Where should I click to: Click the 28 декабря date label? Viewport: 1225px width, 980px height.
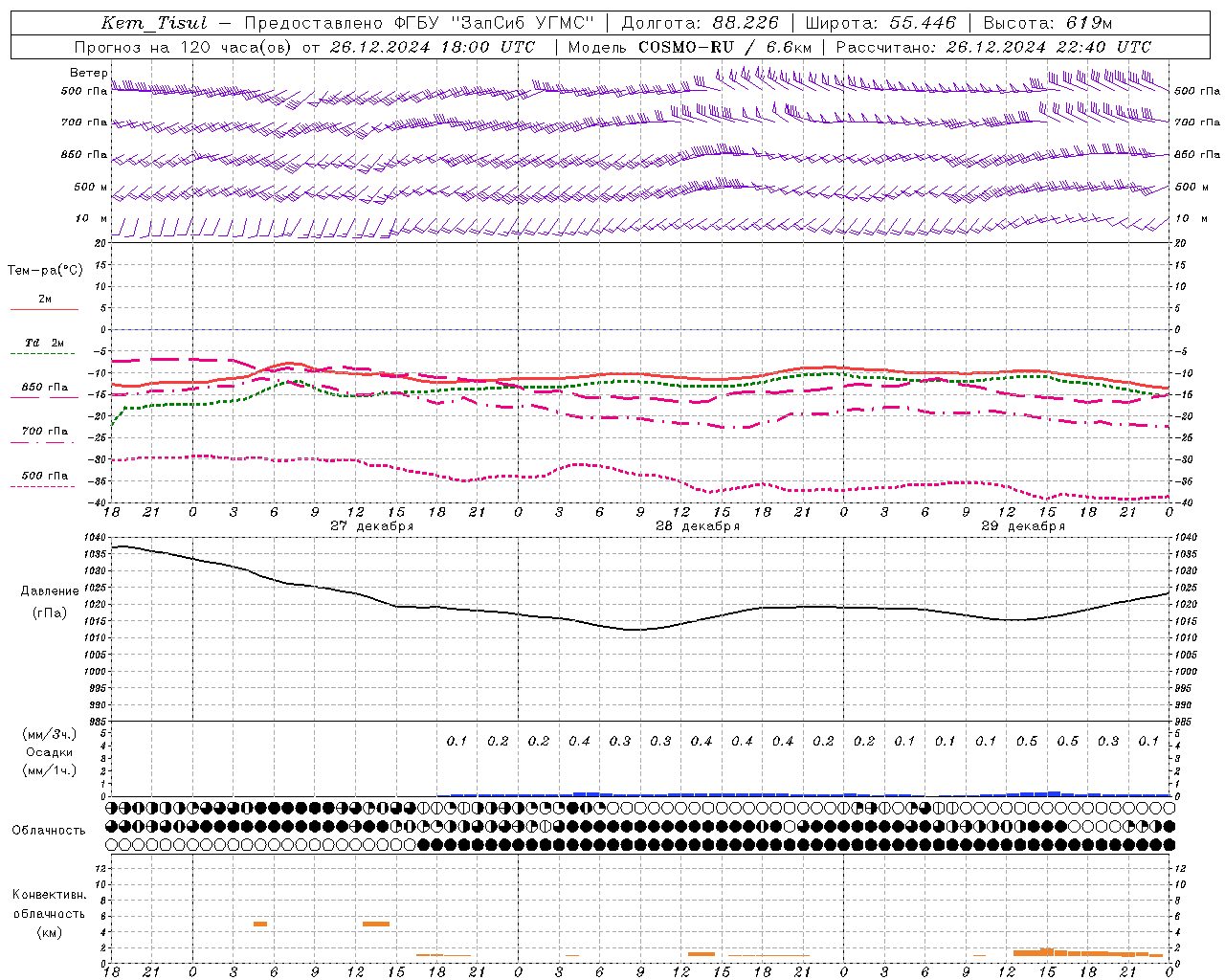pos(698,526)
